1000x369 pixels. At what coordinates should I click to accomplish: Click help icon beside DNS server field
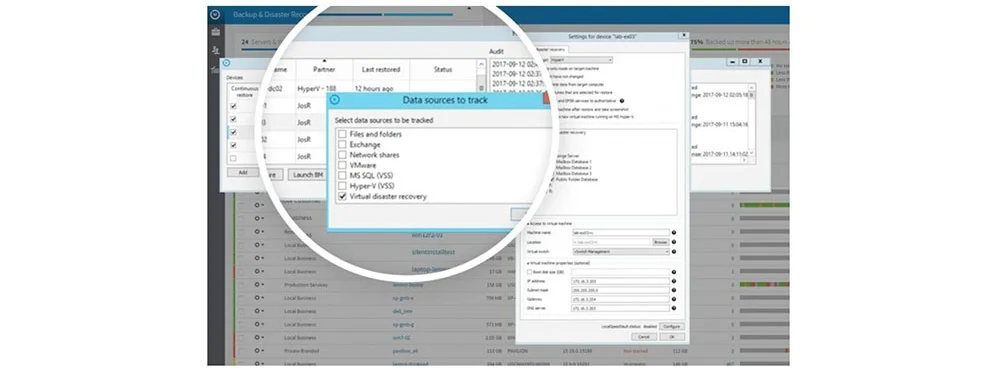(674, 308)
